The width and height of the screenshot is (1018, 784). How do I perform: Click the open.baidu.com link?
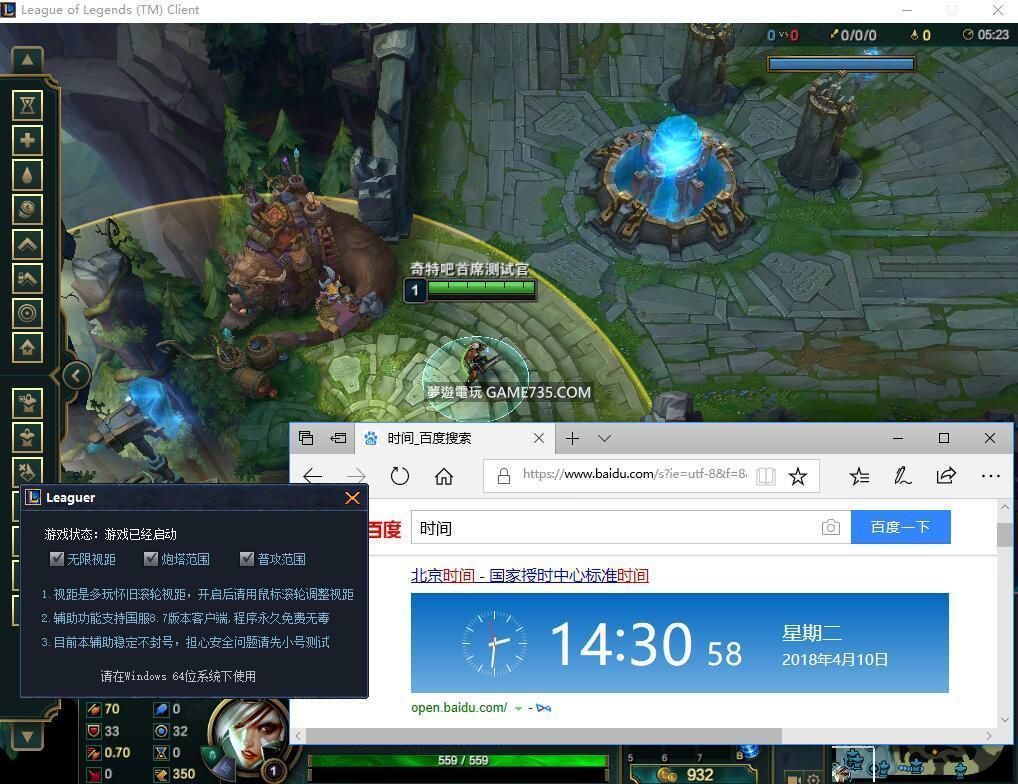coord(459,707)
